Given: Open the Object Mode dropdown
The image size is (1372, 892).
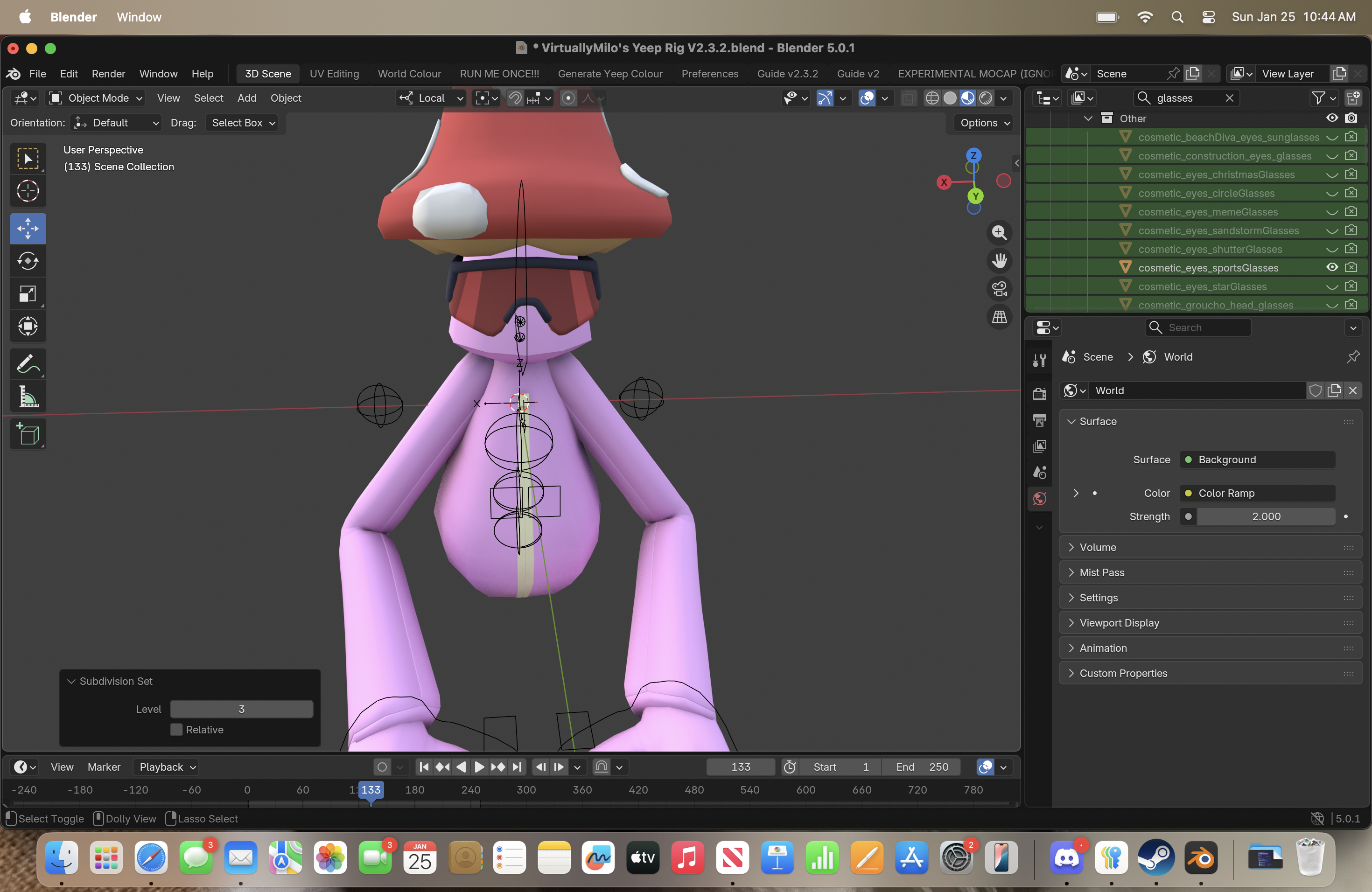Looking at the screenshot, I should coord(96,98).
